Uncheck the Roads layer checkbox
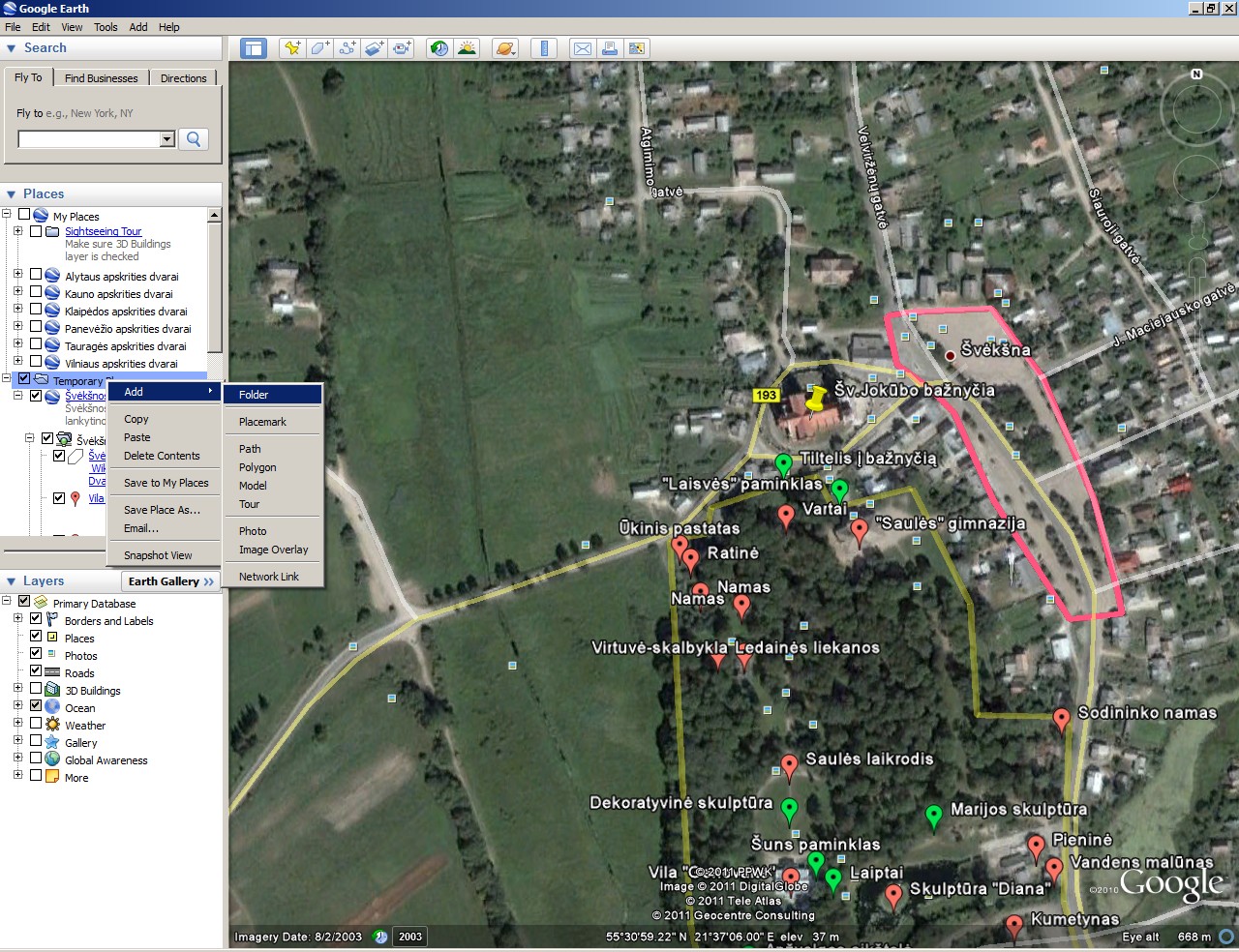 click(x=36, y=671)
